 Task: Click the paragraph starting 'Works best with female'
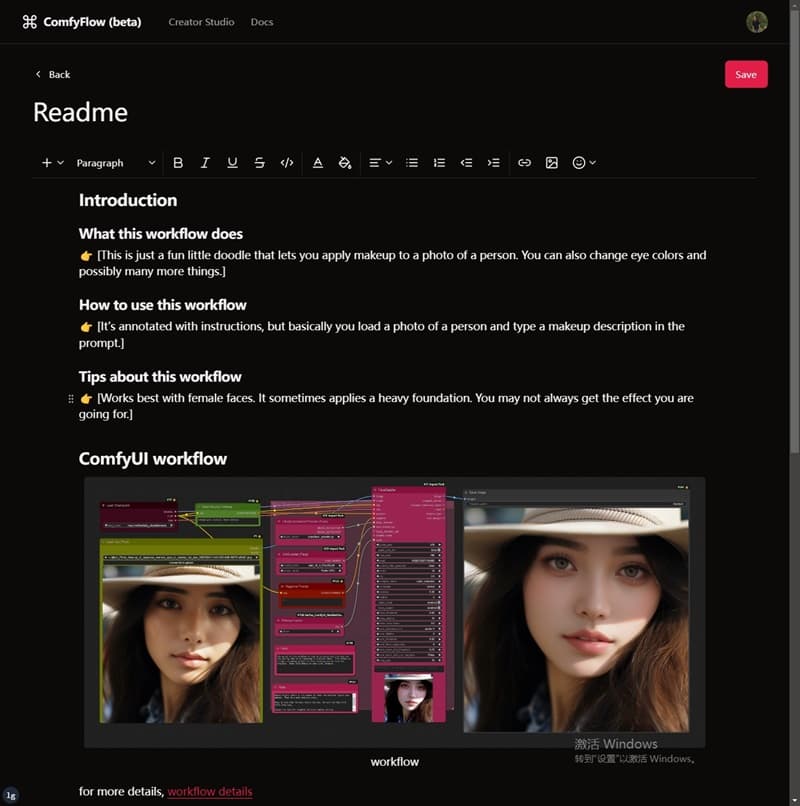point(386,406)
